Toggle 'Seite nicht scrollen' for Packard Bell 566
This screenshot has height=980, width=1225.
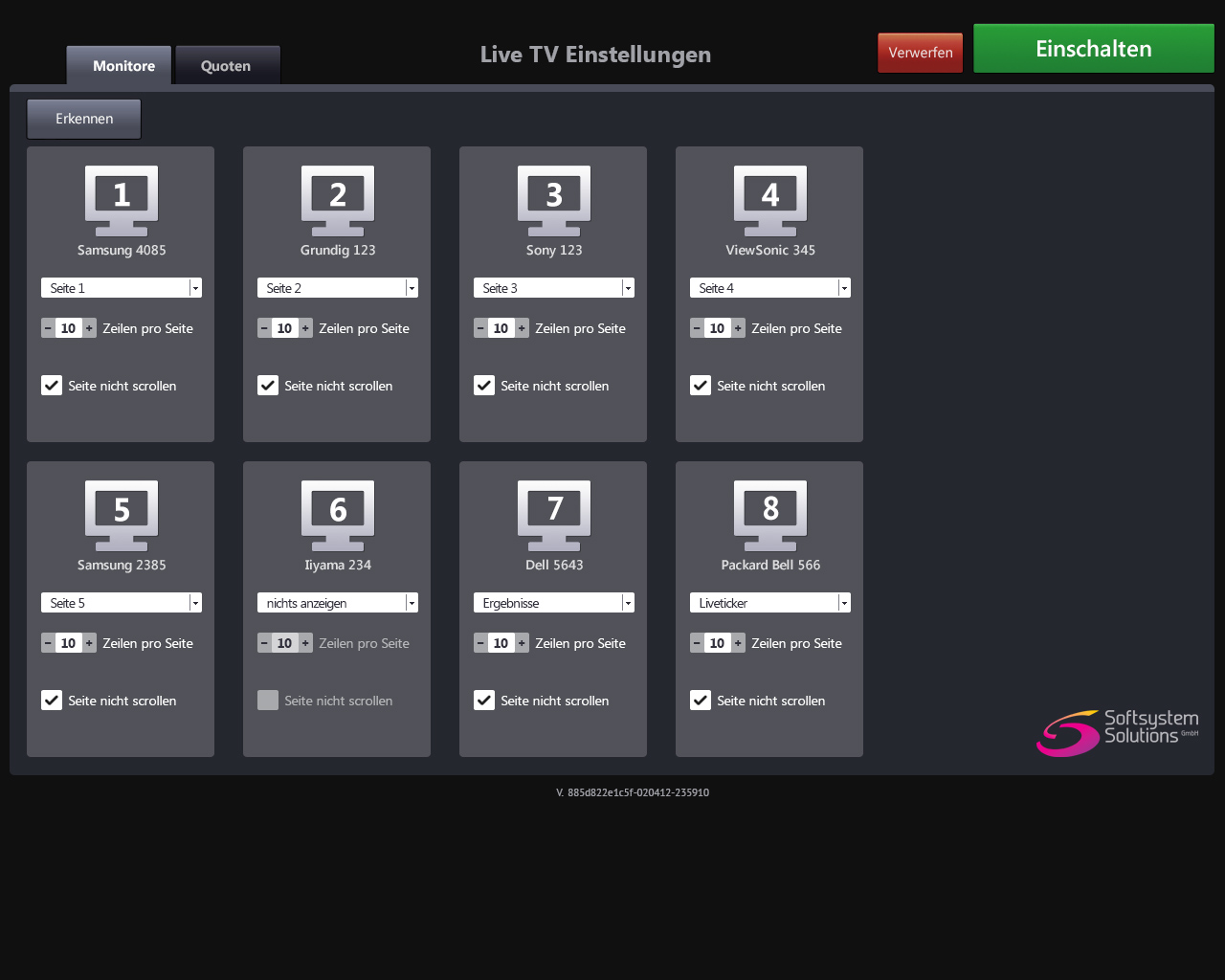pyautogui.click(x=701, y=701)
